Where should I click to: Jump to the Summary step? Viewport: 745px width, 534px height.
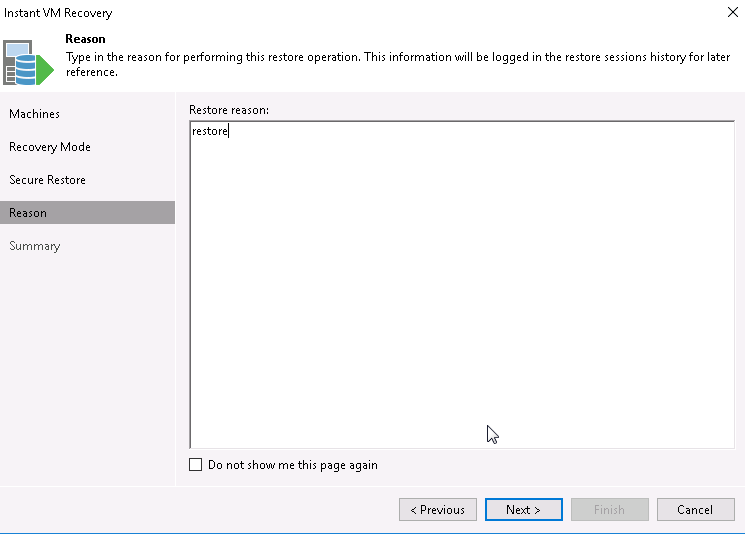35,246
